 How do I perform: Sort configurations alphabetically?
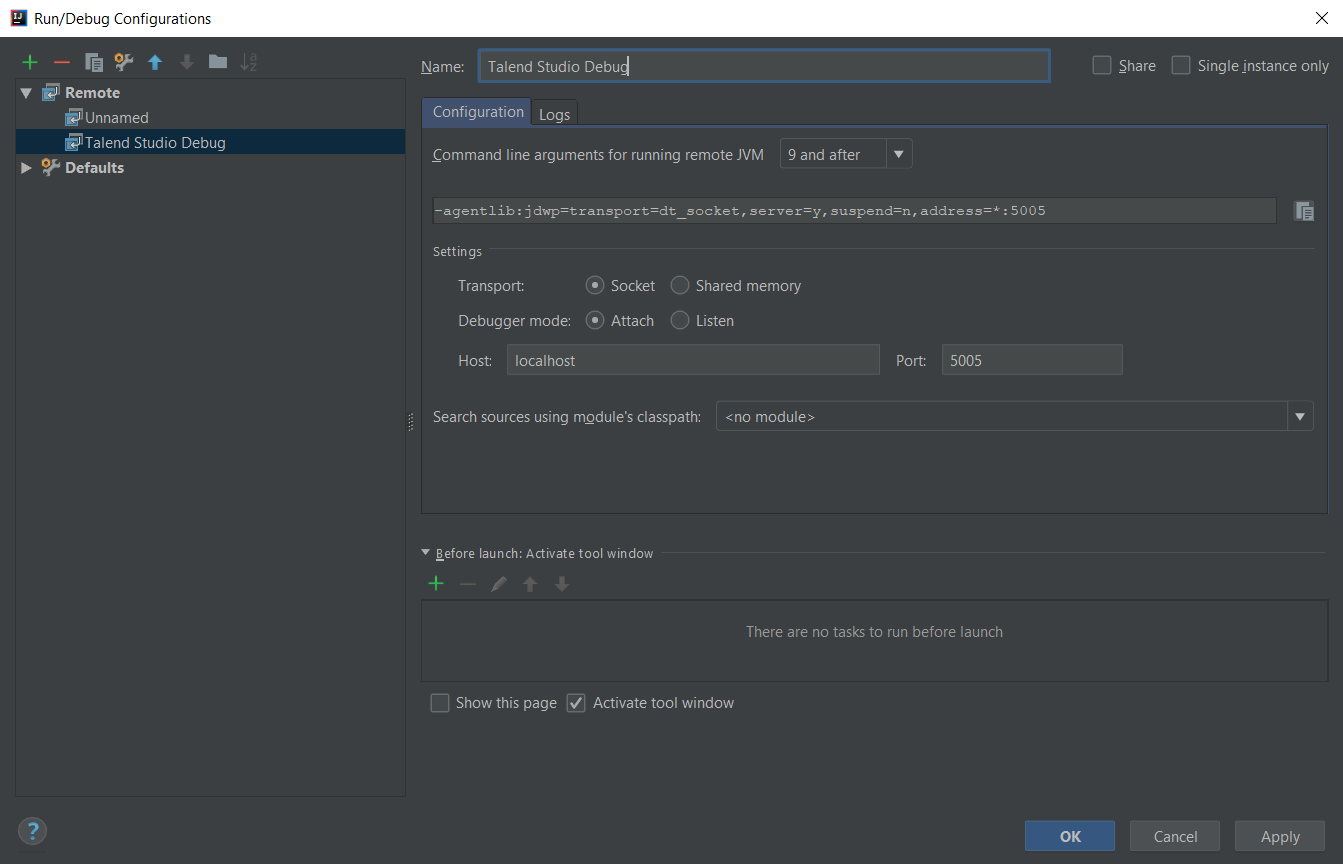(x=249, y=61)
